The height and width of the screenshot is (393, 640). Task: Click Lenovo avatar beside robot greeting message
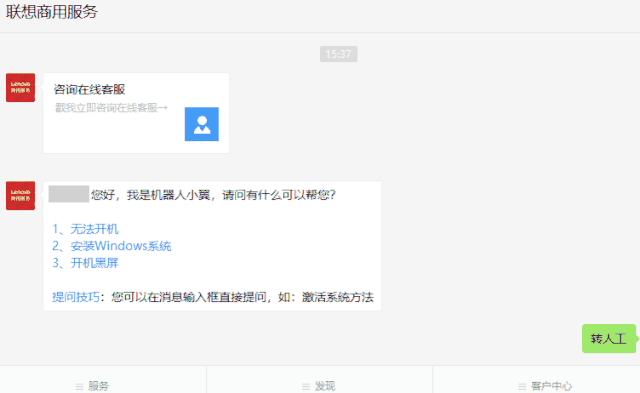pos(20,195)
